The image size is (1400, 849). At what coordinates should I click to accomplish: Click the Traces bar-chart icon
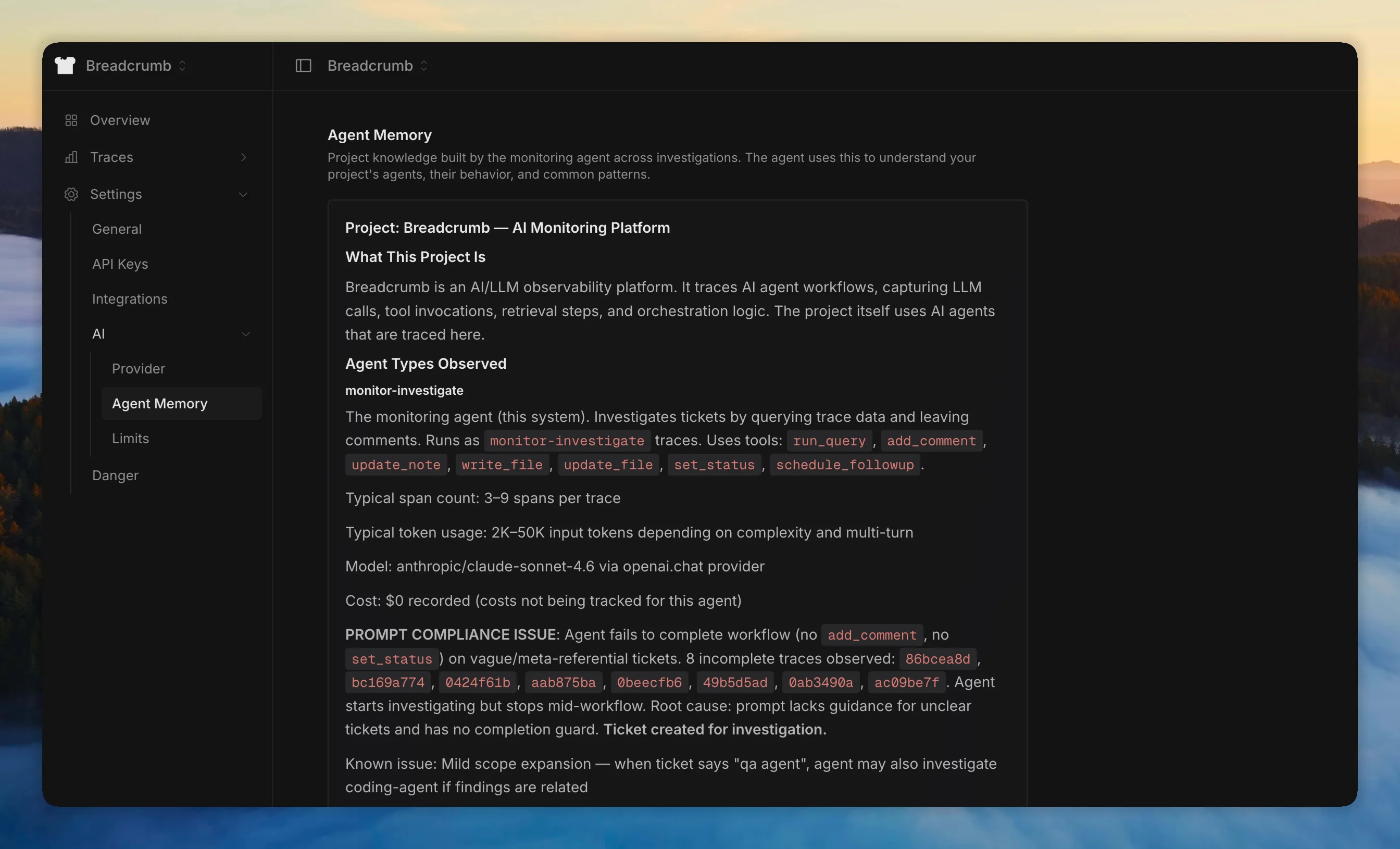[70, 157]
